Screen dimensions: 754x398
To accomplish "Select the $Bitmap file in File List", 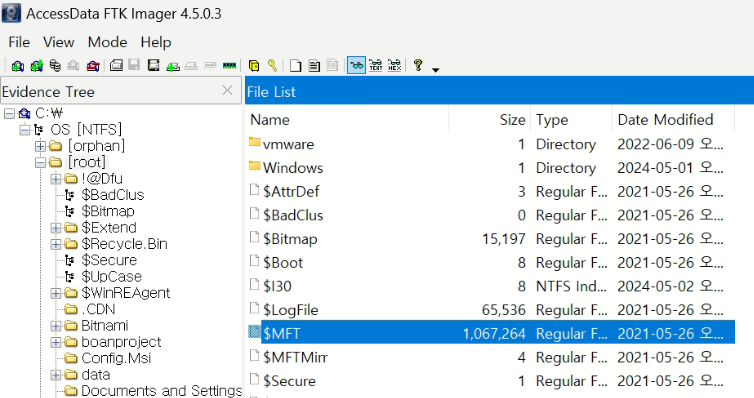I will pos(490,239).
